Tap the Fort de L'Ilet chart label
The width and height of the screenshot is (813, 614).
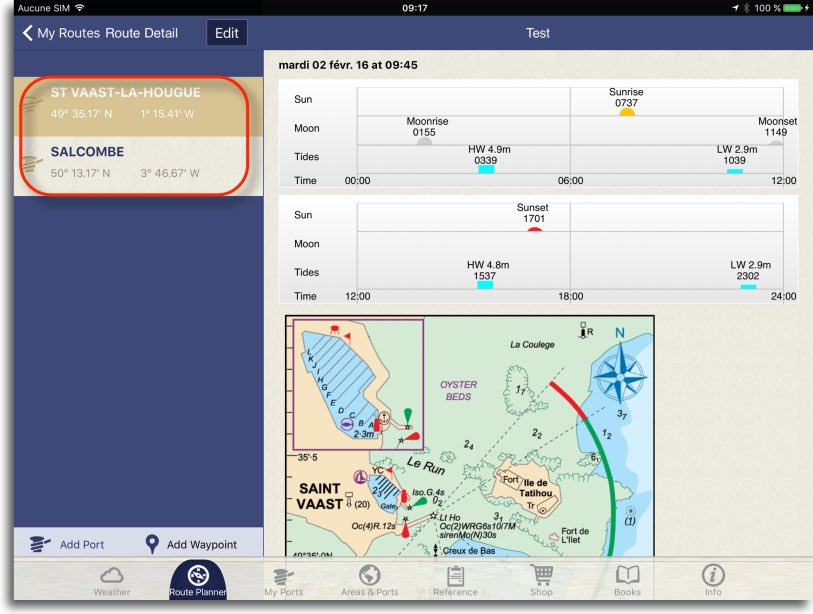tap(574, 535)
